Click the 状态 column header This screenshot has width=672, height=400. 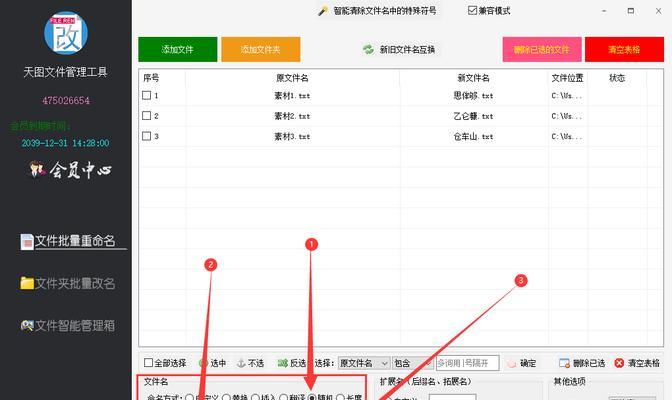click(617, 78)
